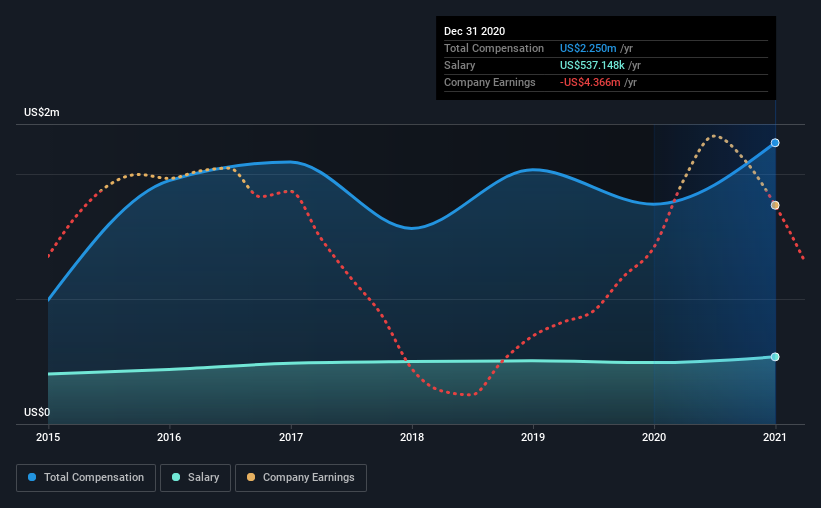This screenshot has width=821, height=508.
Task: Click the Company Earnings label in tooltip
Action: [x=490, y=82]
